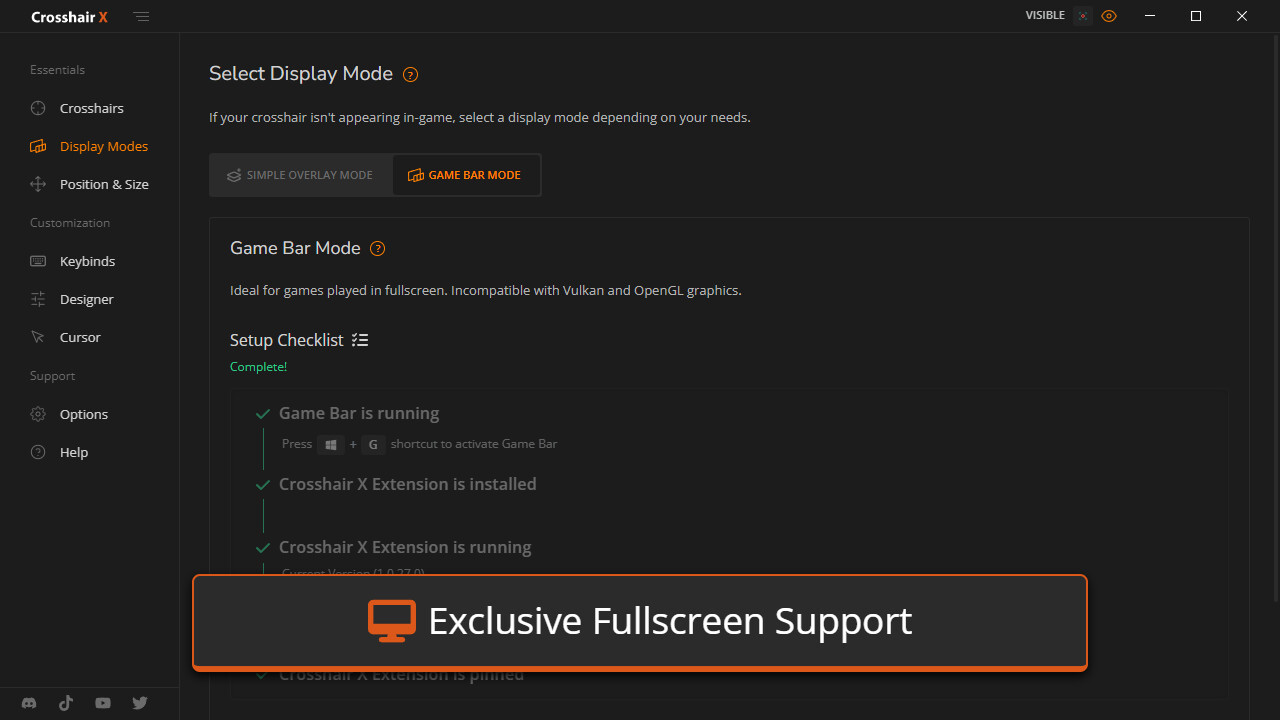Image resolution: width=1280 pixels, height=720 pixels.
Task: Switch to Simple Overlay Mode
Action: click(x=300, y=175)
